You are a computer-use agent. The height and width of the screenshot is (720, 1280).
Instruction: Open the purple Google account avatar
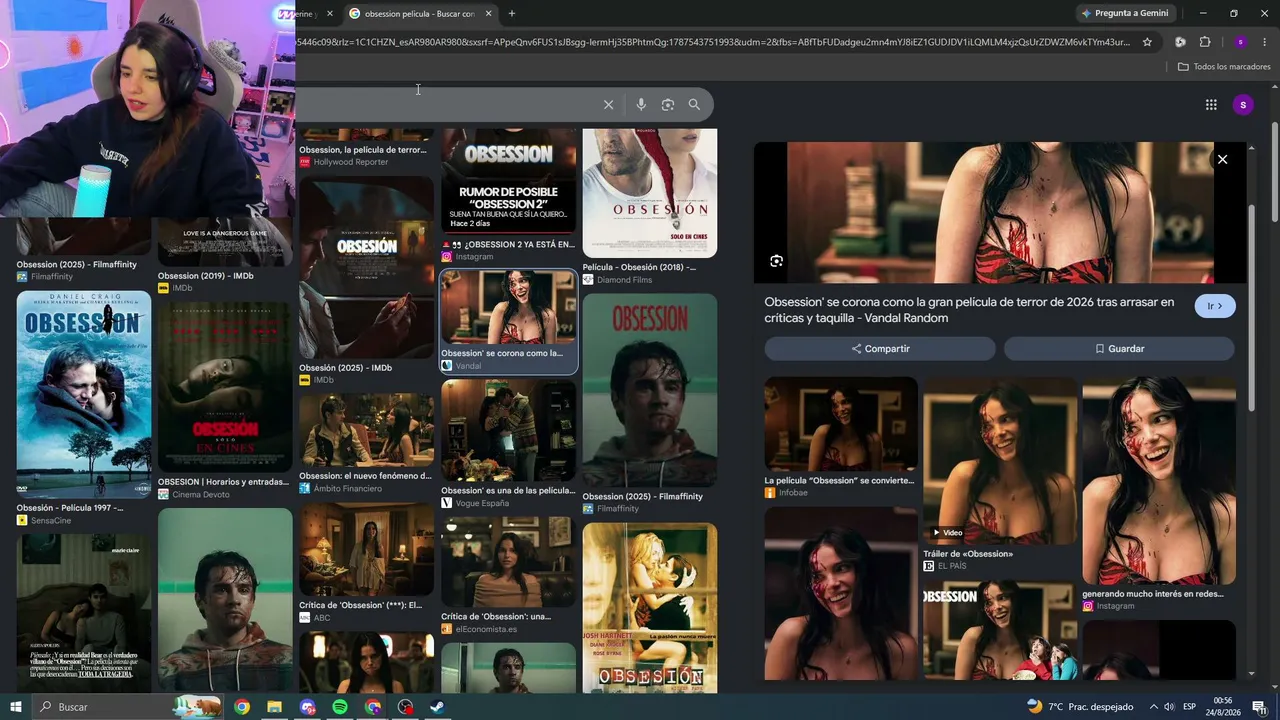pos(1243,105)
